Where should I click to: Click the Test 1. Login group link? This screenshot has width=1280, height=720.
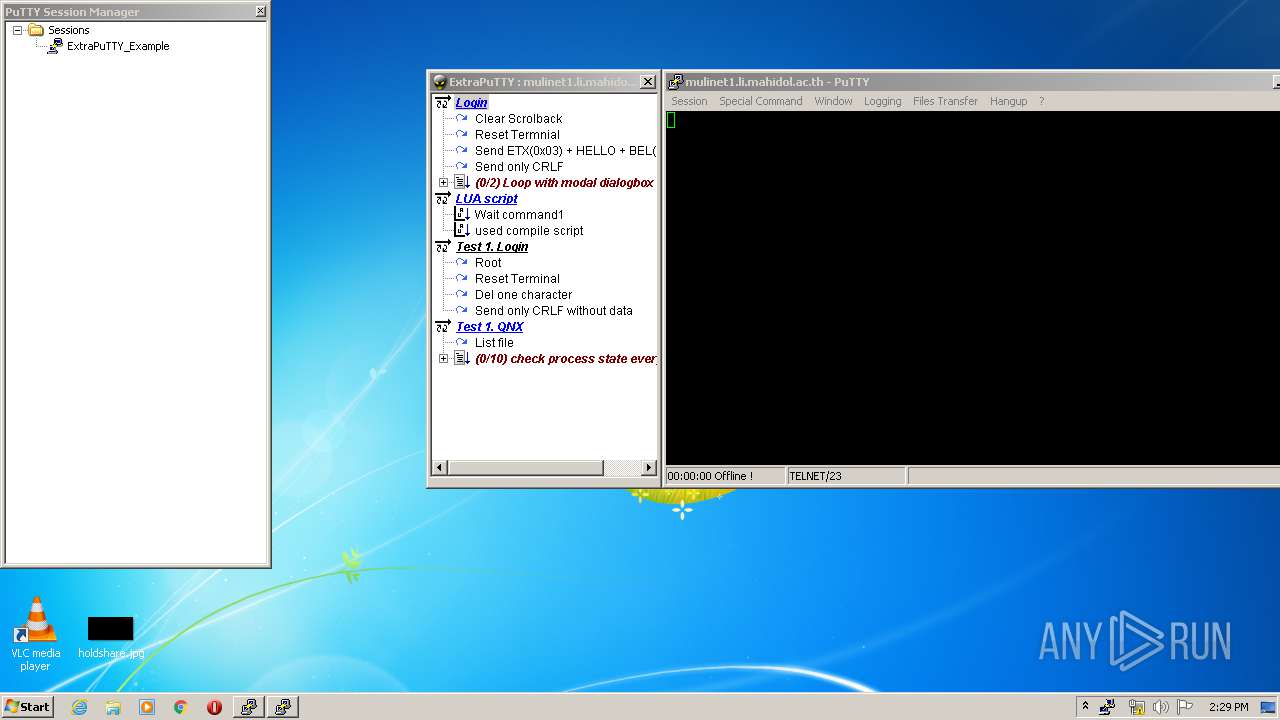(492, 246)
